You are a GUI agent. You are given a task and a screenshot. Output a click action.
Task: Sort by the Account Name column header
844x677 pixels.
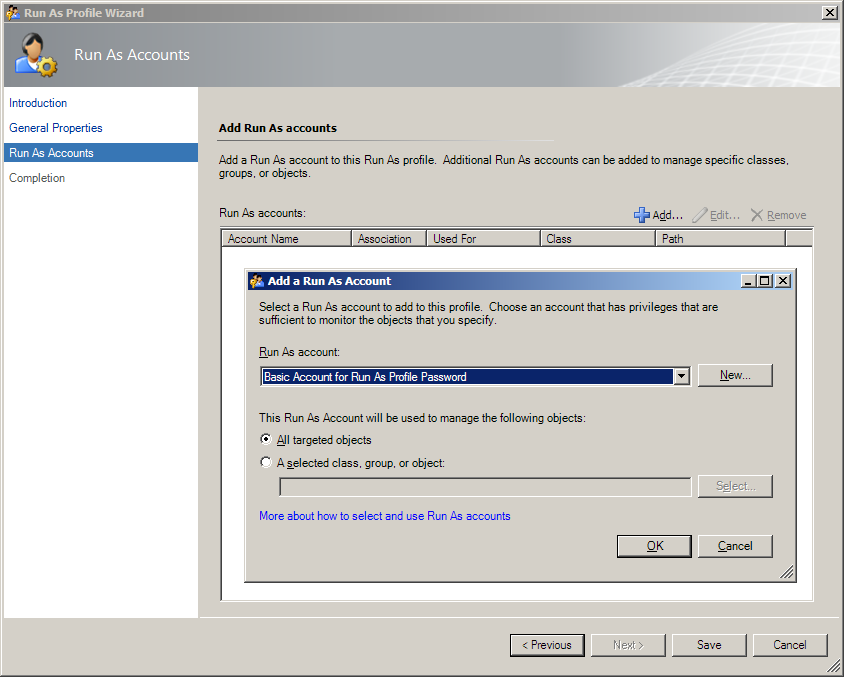[286, 238]
